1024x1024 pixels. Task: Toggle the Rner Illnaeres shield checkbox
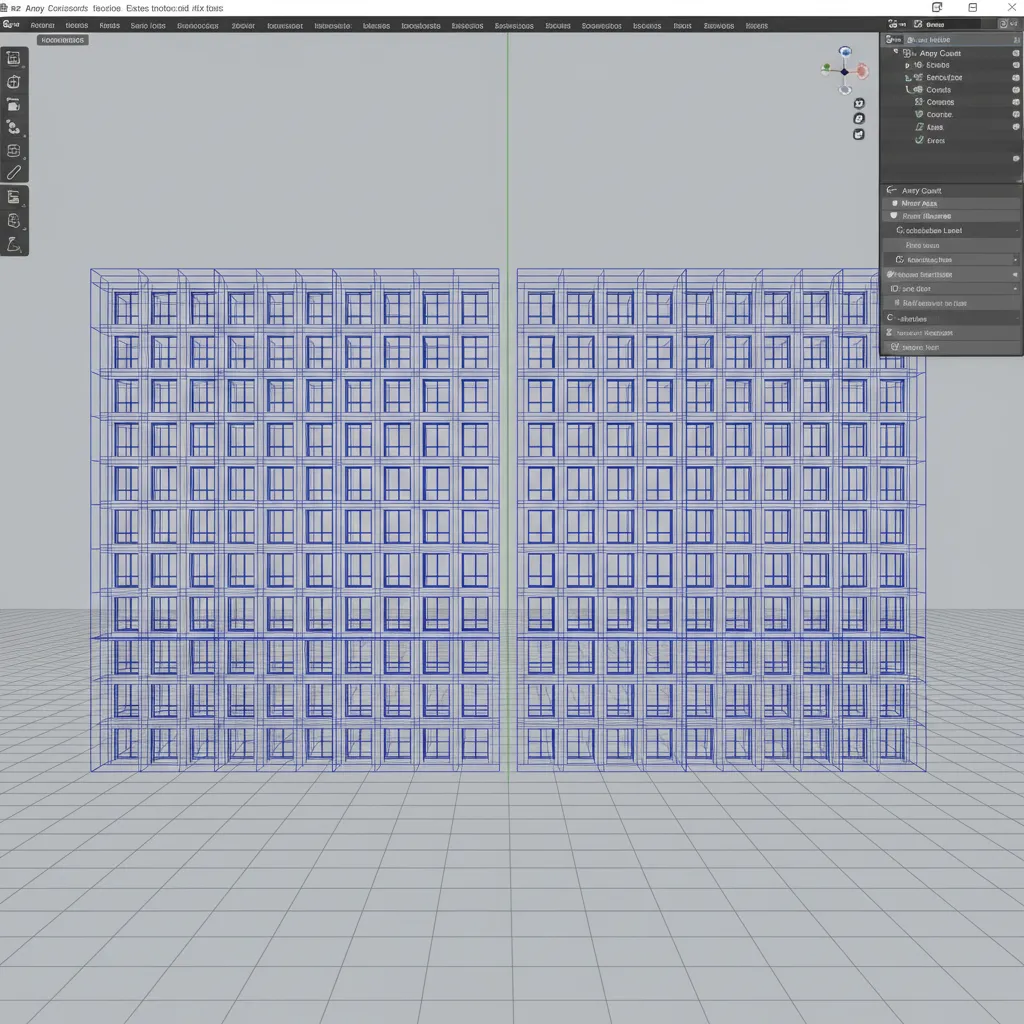(894, 216)
